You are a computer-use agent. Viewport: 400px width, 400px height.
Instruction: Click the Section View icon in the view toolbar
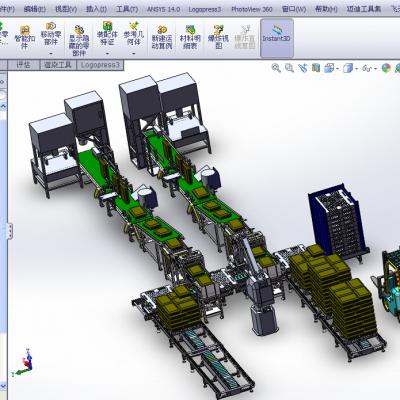(316, 68)
